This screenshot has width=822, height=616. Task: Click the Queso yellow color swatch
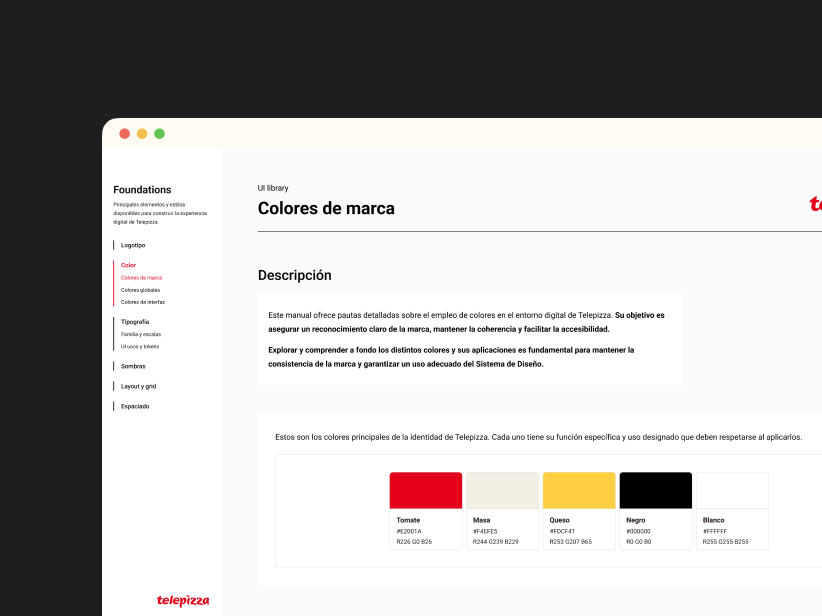pos(579,490)
